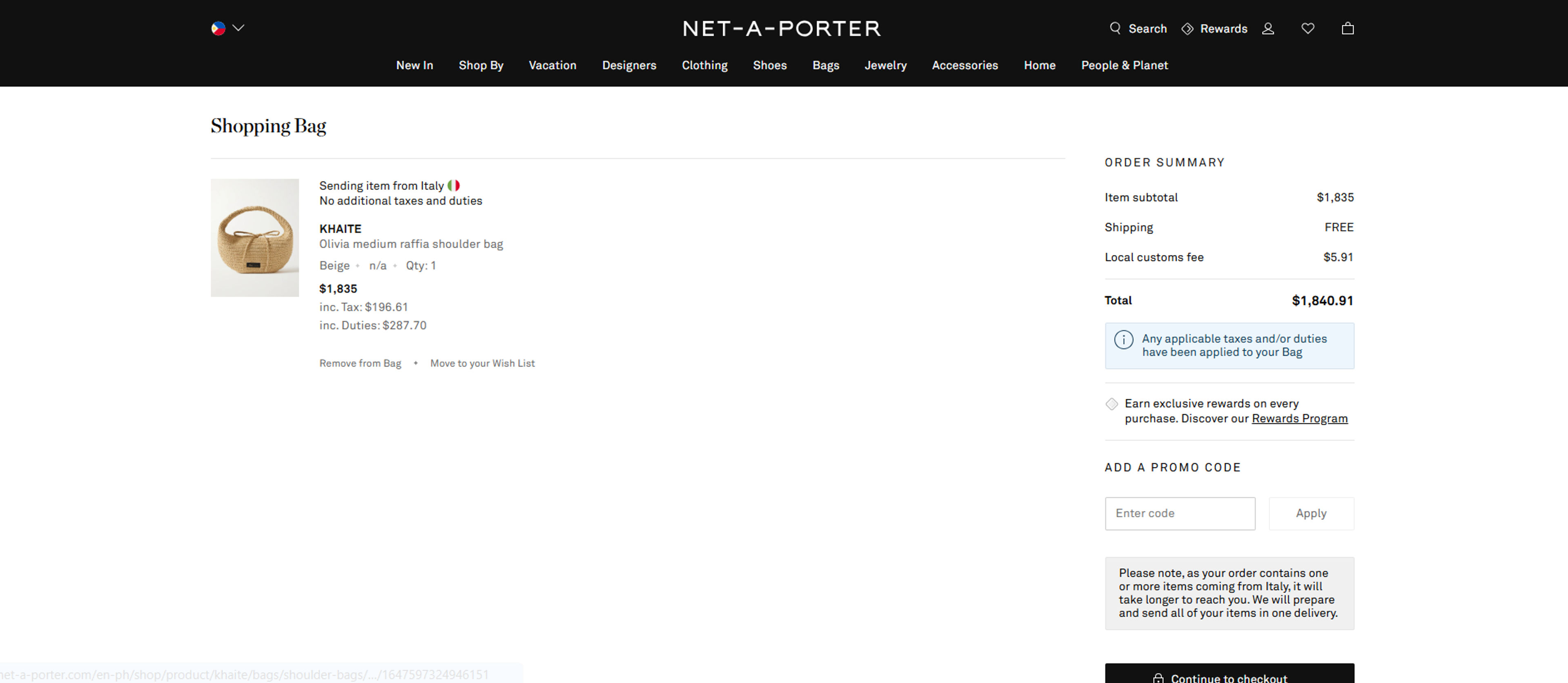Open the Shop By menu

(x=481, y=65)
